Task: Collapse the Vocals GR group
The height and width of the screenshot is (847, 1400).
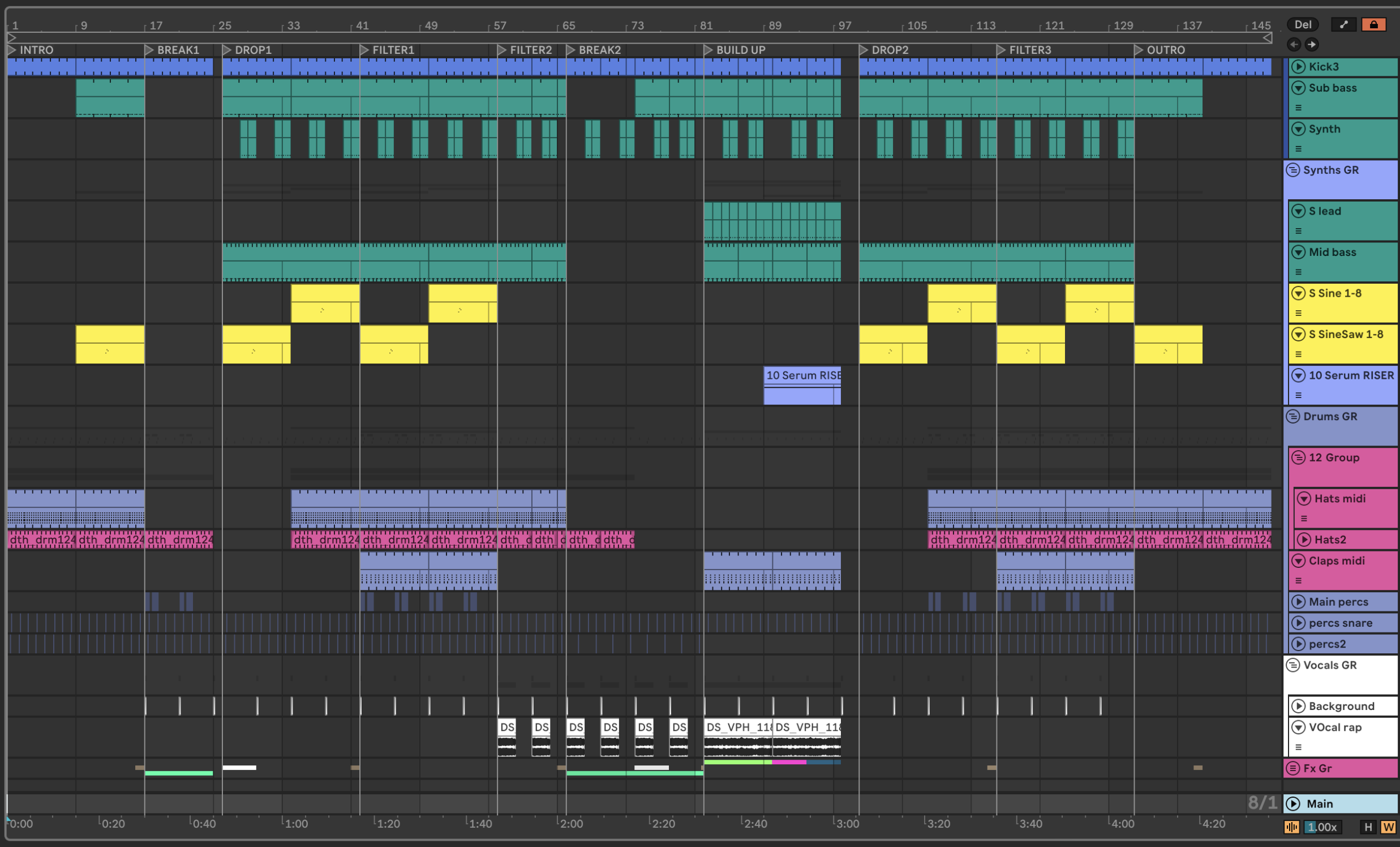Action: pos(1292,665)
